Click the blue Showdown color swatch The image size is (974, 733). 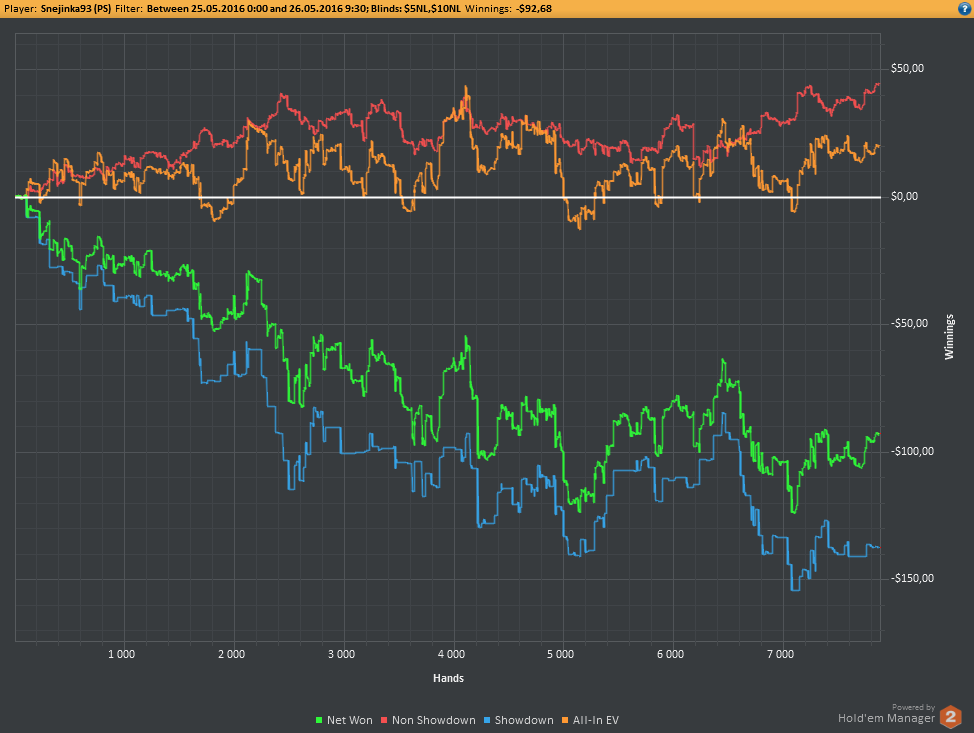click(x=487, y=721)
